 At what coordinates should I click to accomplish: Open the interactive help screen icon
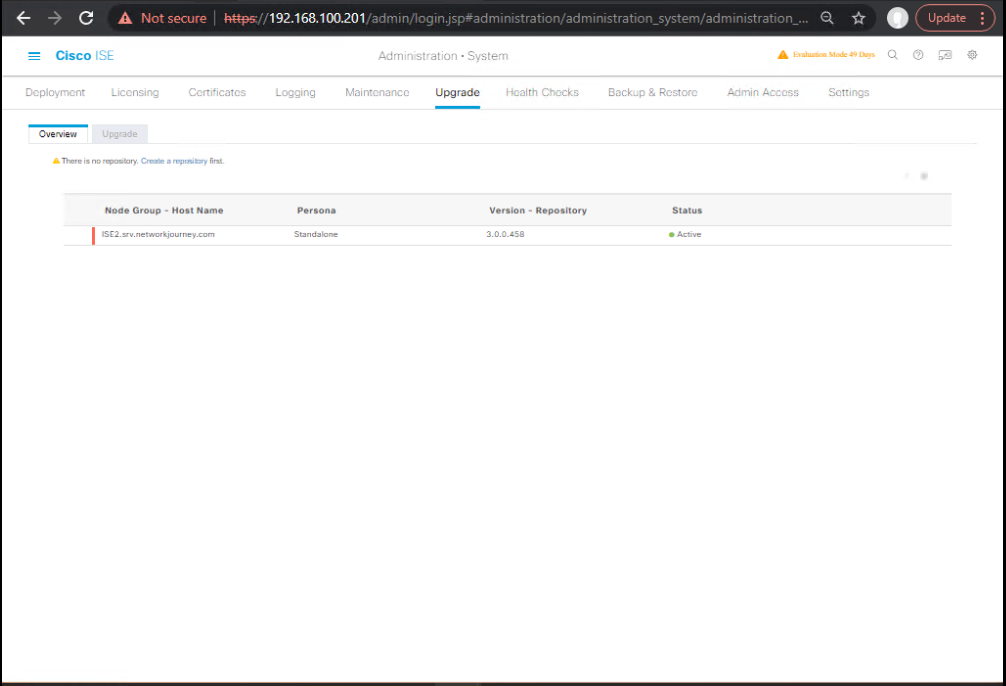click(x=945, y=55)
